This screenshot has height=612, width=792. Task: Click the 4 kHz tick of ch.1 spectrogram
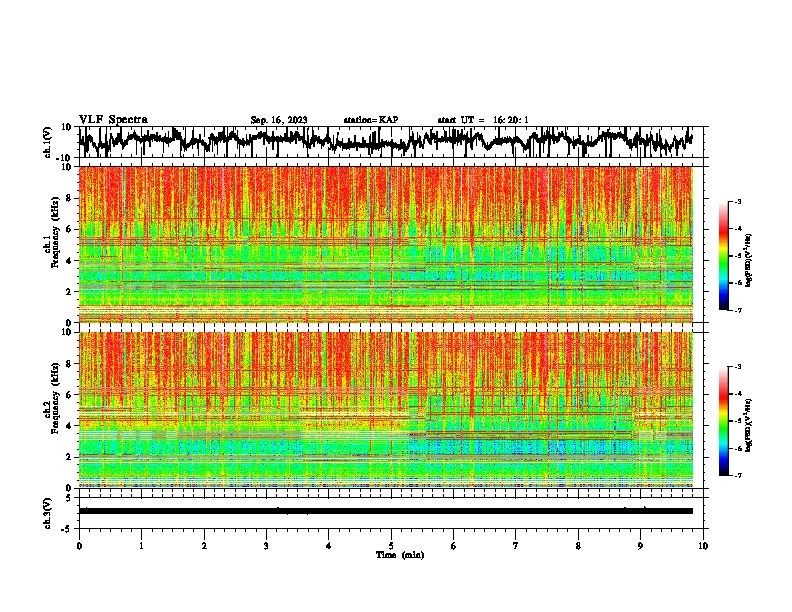point(70,261)
